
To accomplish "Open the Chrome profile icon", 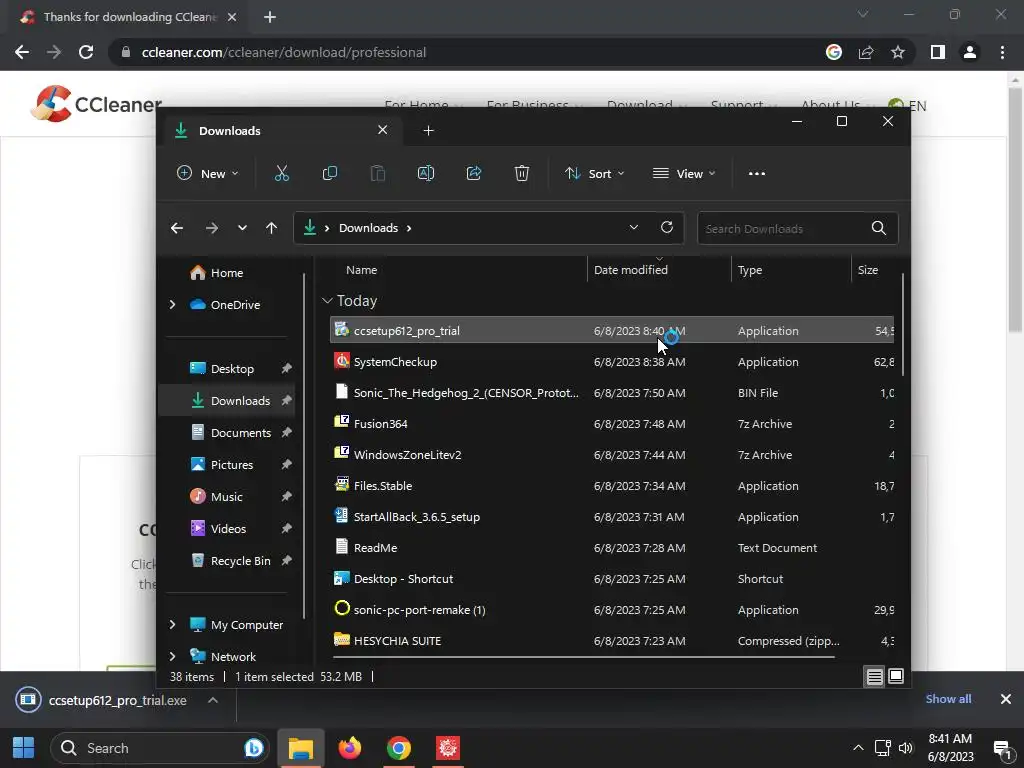I will [970, 52].
